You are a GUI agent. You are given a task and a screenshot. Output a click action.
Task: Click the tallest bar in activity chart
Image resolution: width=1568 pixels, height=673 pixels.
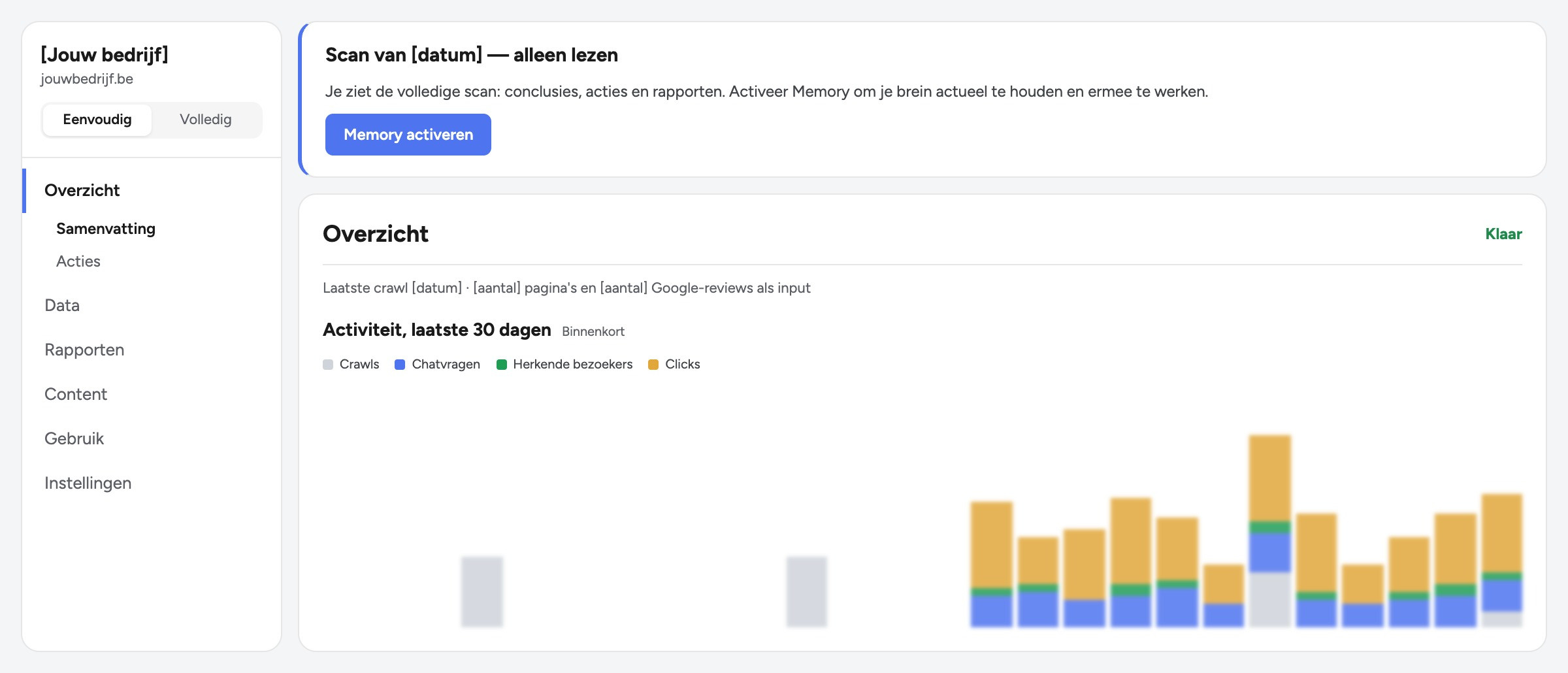pos(1270,531)
